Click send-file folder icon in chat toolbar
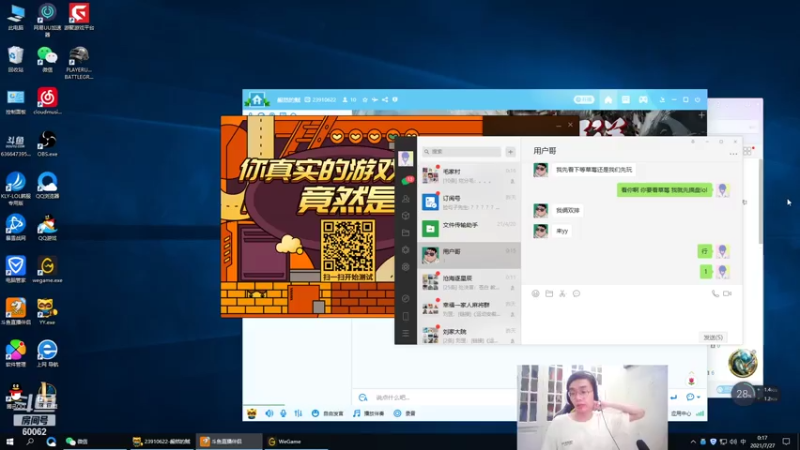 click(x=549, y=293)
